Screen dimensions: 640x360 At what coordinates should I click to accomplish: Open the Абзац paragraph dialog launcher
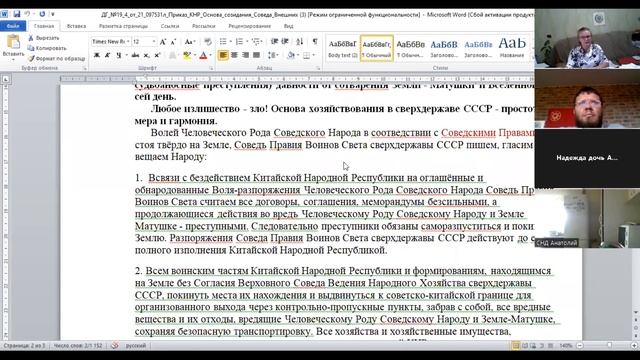coord(318,69)
